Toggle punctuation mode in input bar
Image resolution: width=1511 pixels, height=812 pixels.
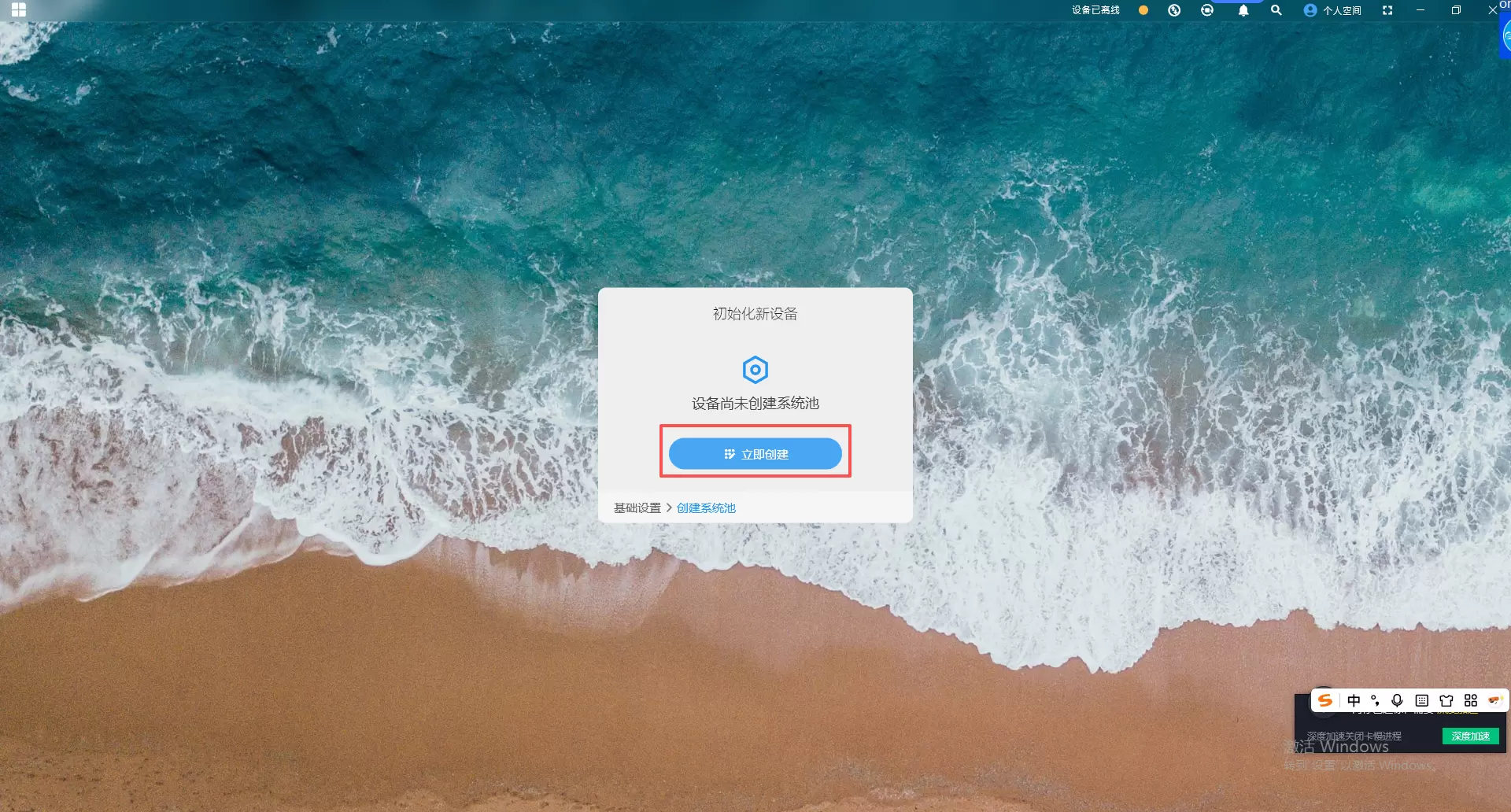point(1375,700)
